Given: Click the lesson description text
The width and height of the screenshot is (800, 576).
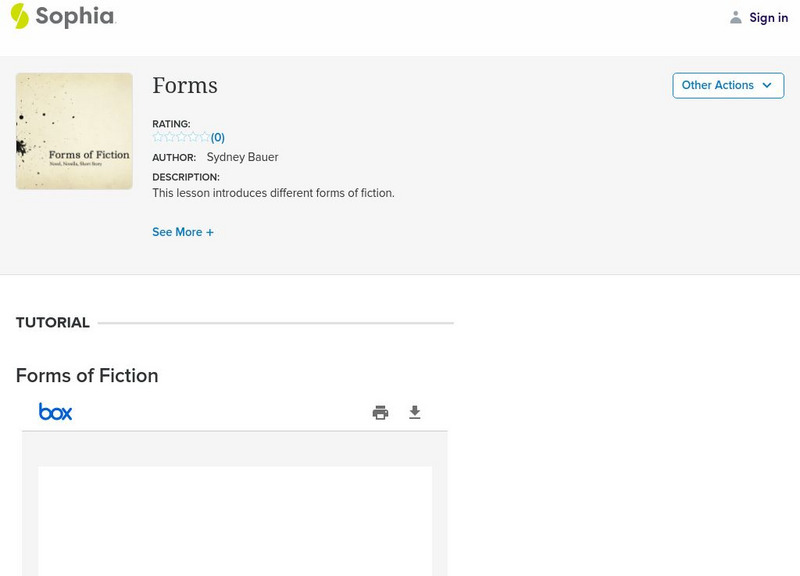Looking at the screenshot, I should coord(273,193).
